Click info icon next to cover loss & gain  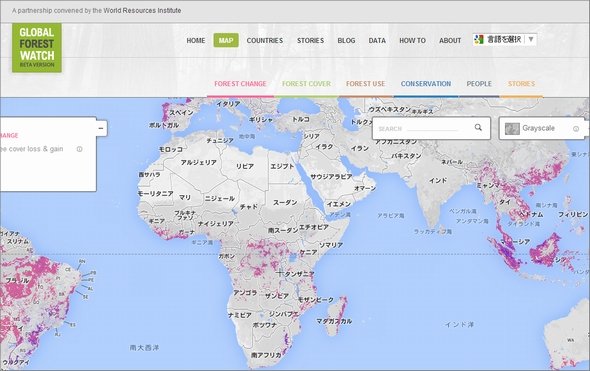point(79,149)
